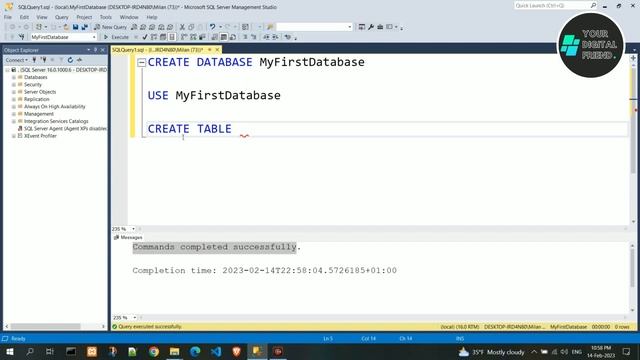
Task: Open the View menu
Action: tap(42, 17)
